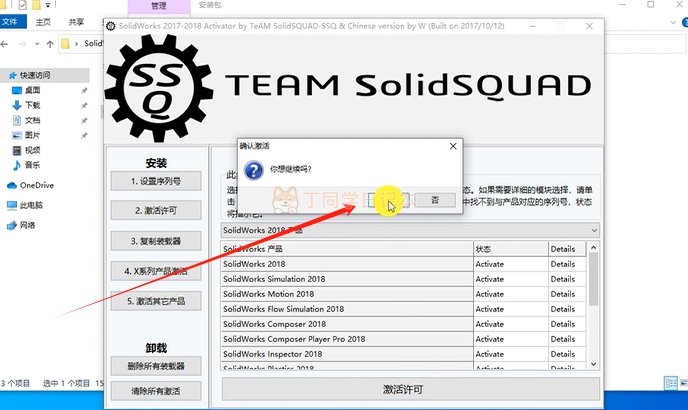Open 桌面 folder in Explorer sidebar
688x410 pixels.
[32, 90]
